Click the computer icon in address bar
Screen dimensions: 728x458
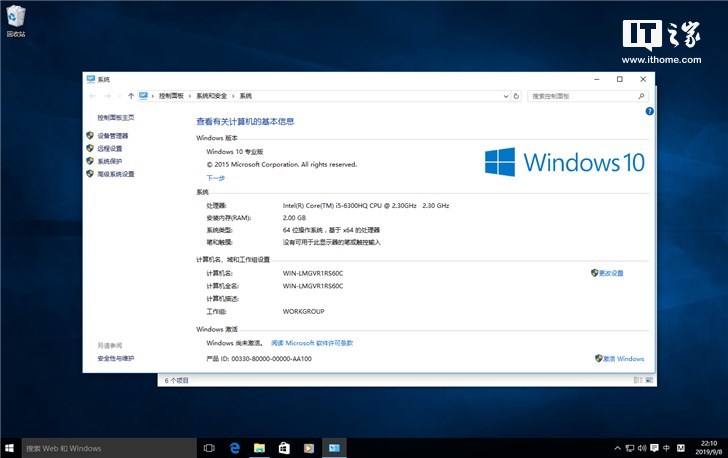coord(143,96)
